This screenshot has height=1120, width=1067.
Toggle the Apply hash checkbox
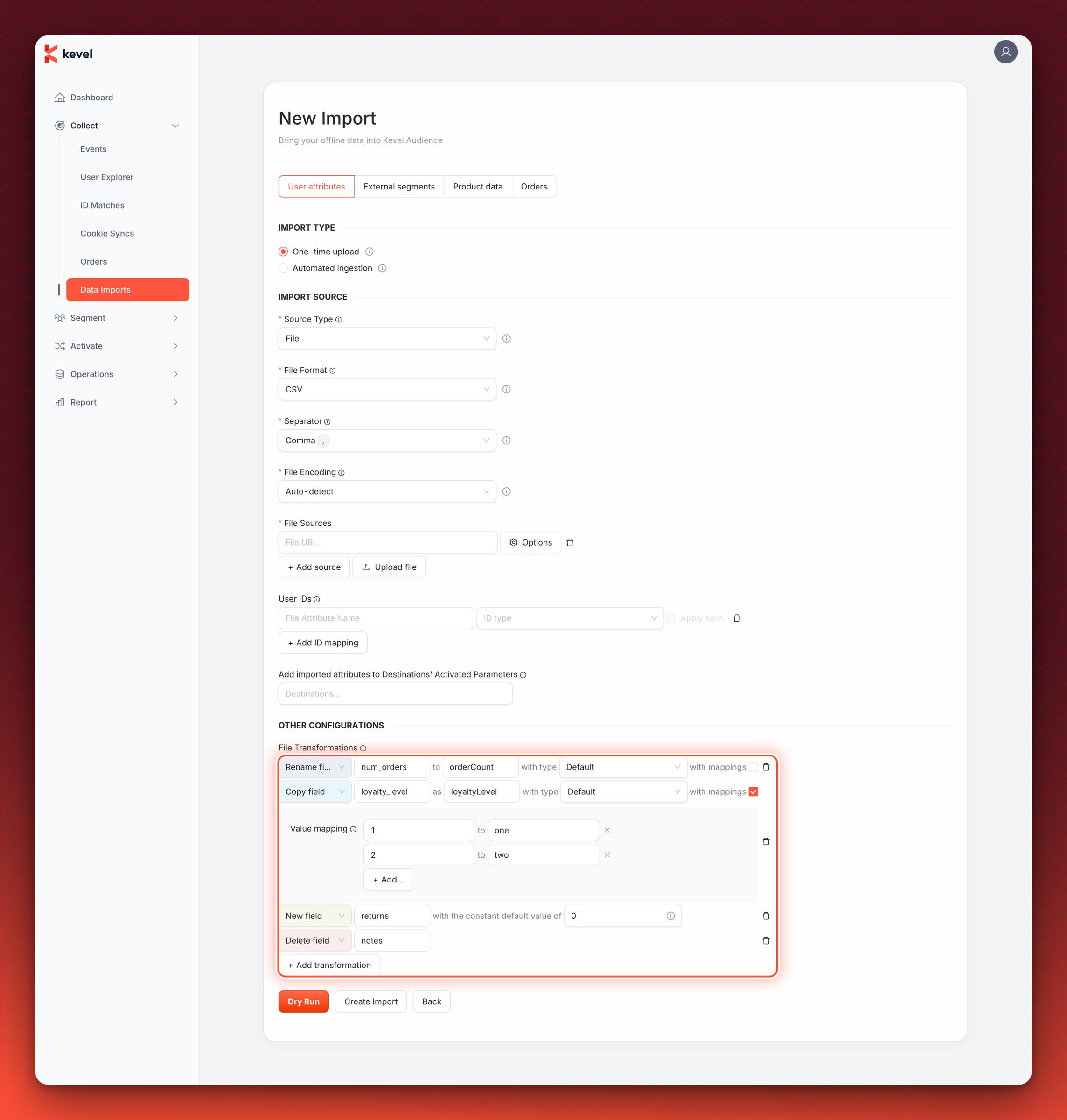click(x=671, y=618)
